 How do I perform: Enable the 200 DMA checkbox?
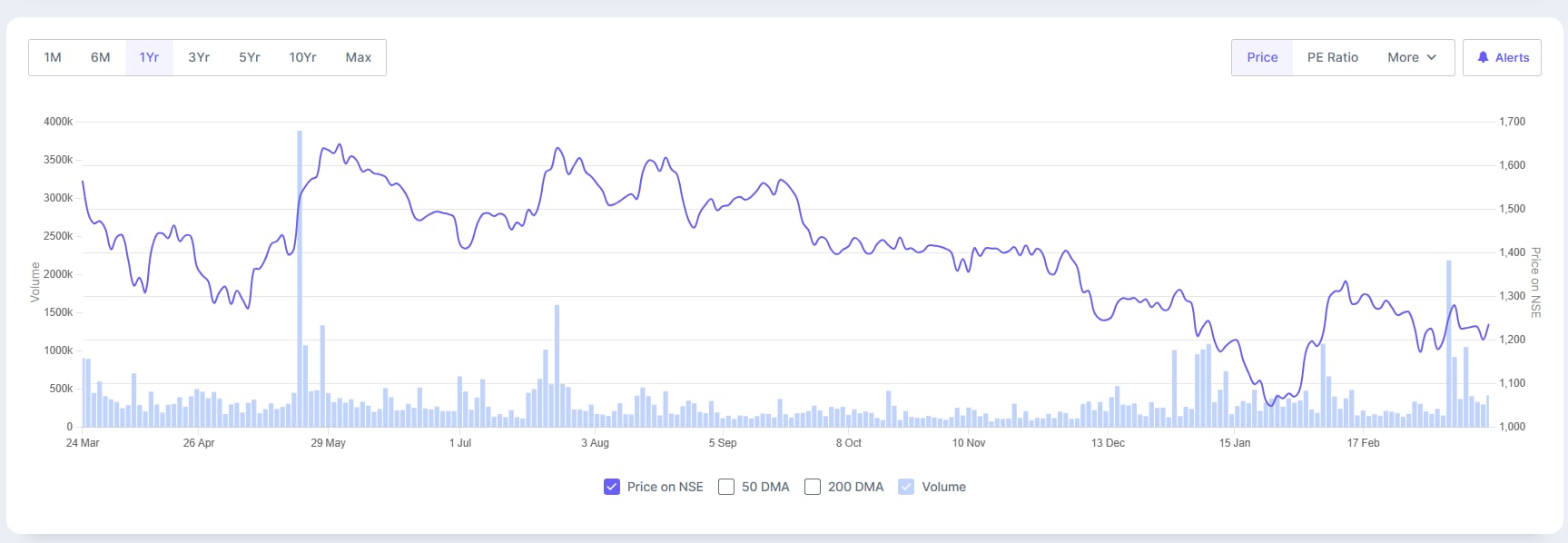813,487
